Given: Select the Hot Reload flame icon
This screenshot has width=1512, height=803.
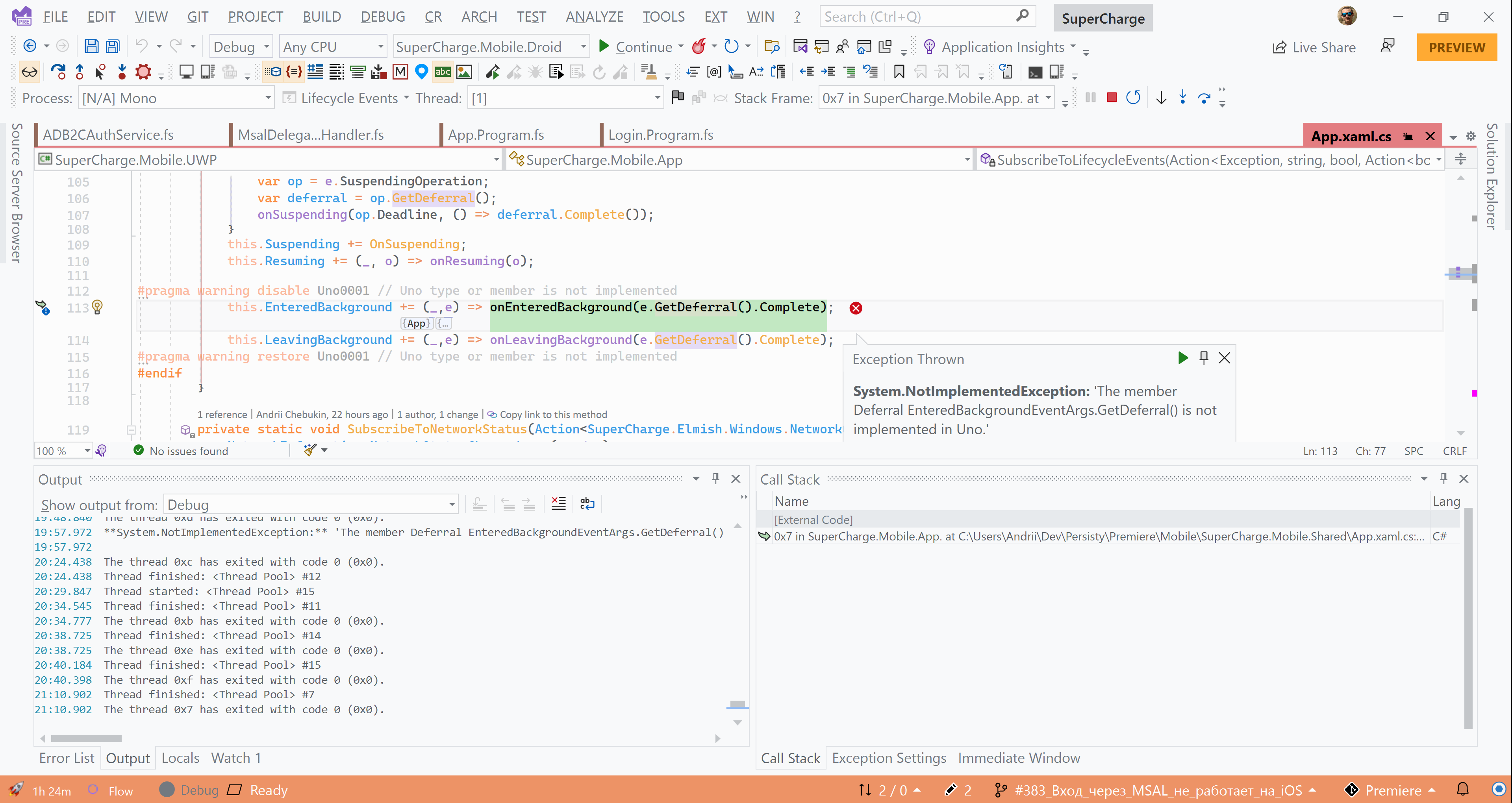Looking at the screenshot, I should (700, 46).
